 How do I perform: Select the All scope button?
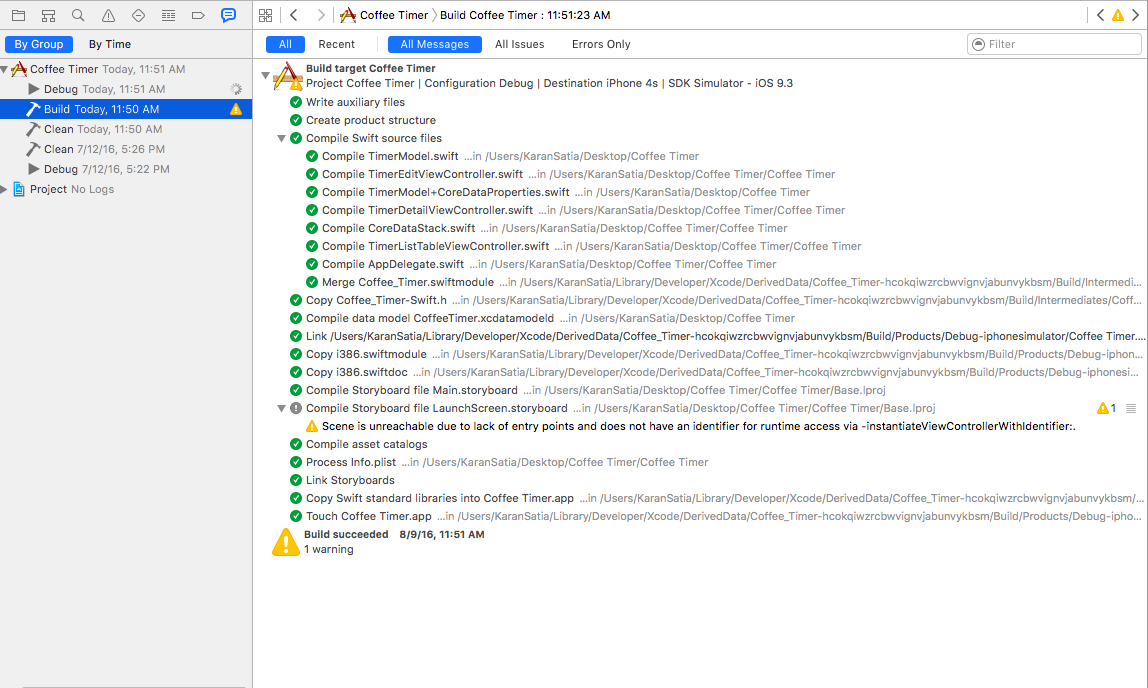pos(286,44)
